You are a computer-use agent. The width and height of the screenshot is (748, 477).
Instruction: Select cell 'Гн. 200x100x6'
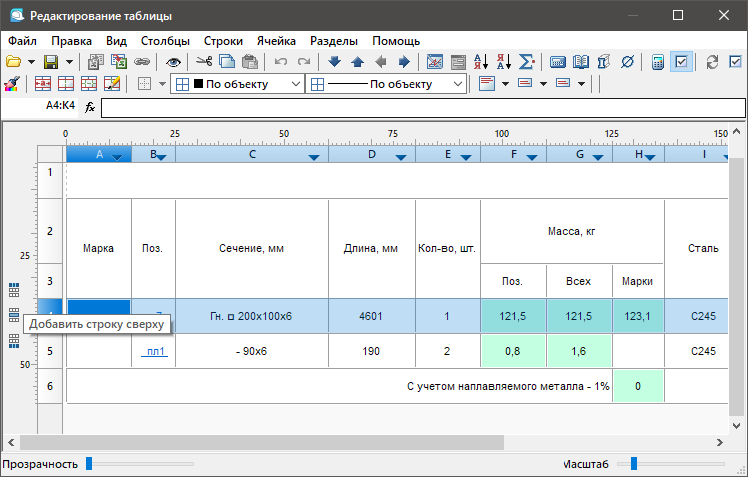pos(251,316)
